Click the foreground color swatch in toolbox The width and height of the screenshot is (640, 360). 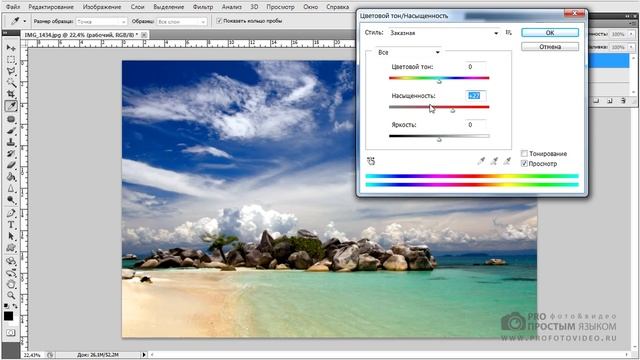[x=8, y=316]
